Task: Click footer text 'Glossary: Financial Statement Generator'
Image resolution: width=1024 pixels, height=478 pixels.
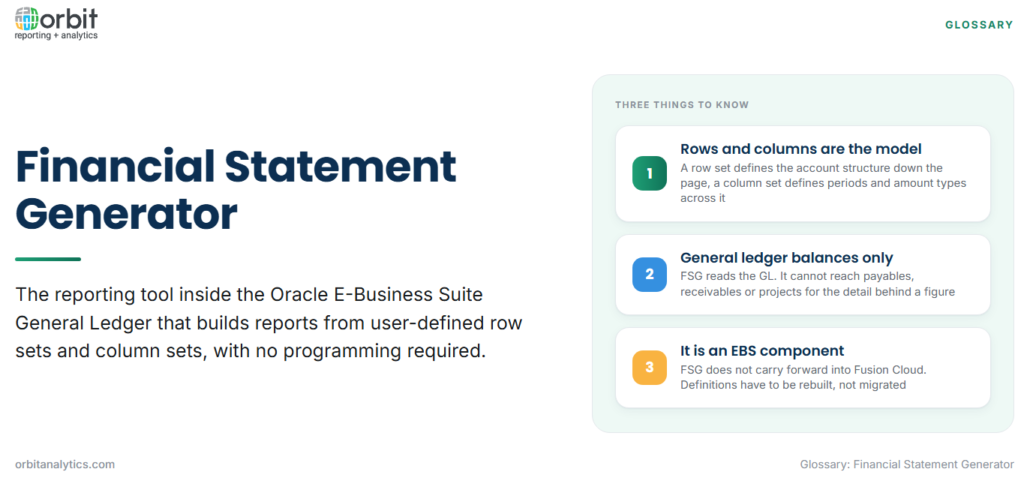Action: (x=906, y=464)
